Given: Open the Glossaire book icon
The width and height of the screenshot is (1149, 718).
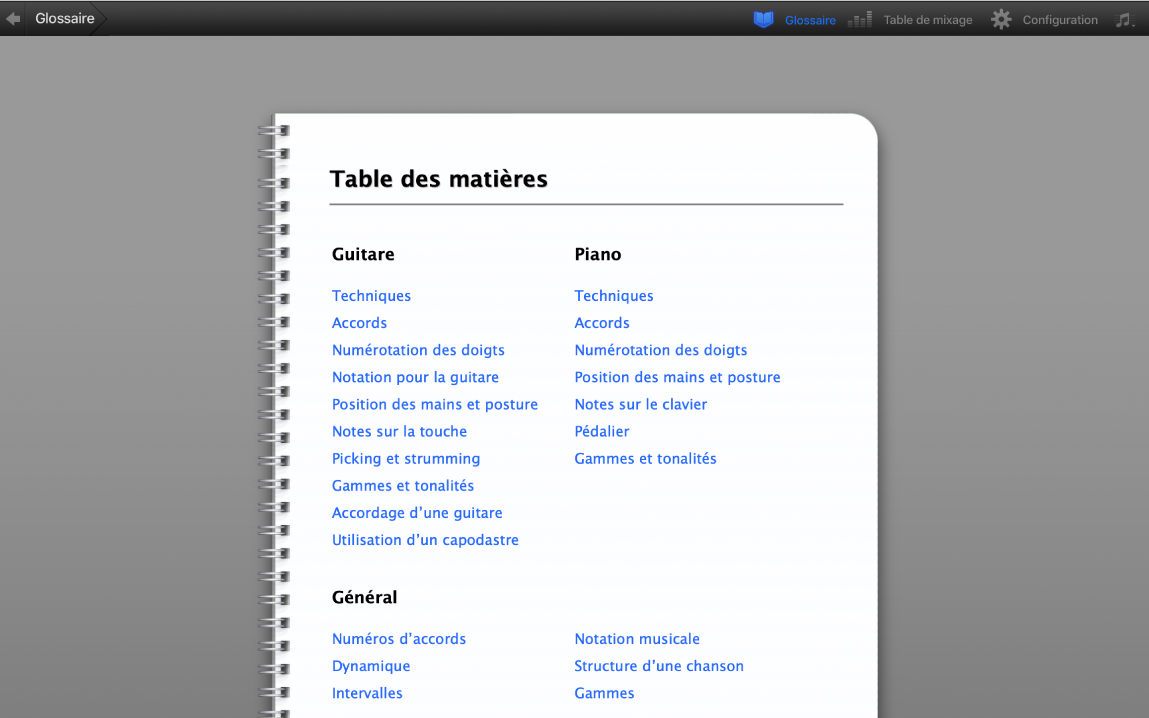Looking at the screenshot, I should (x=762, y=19).
